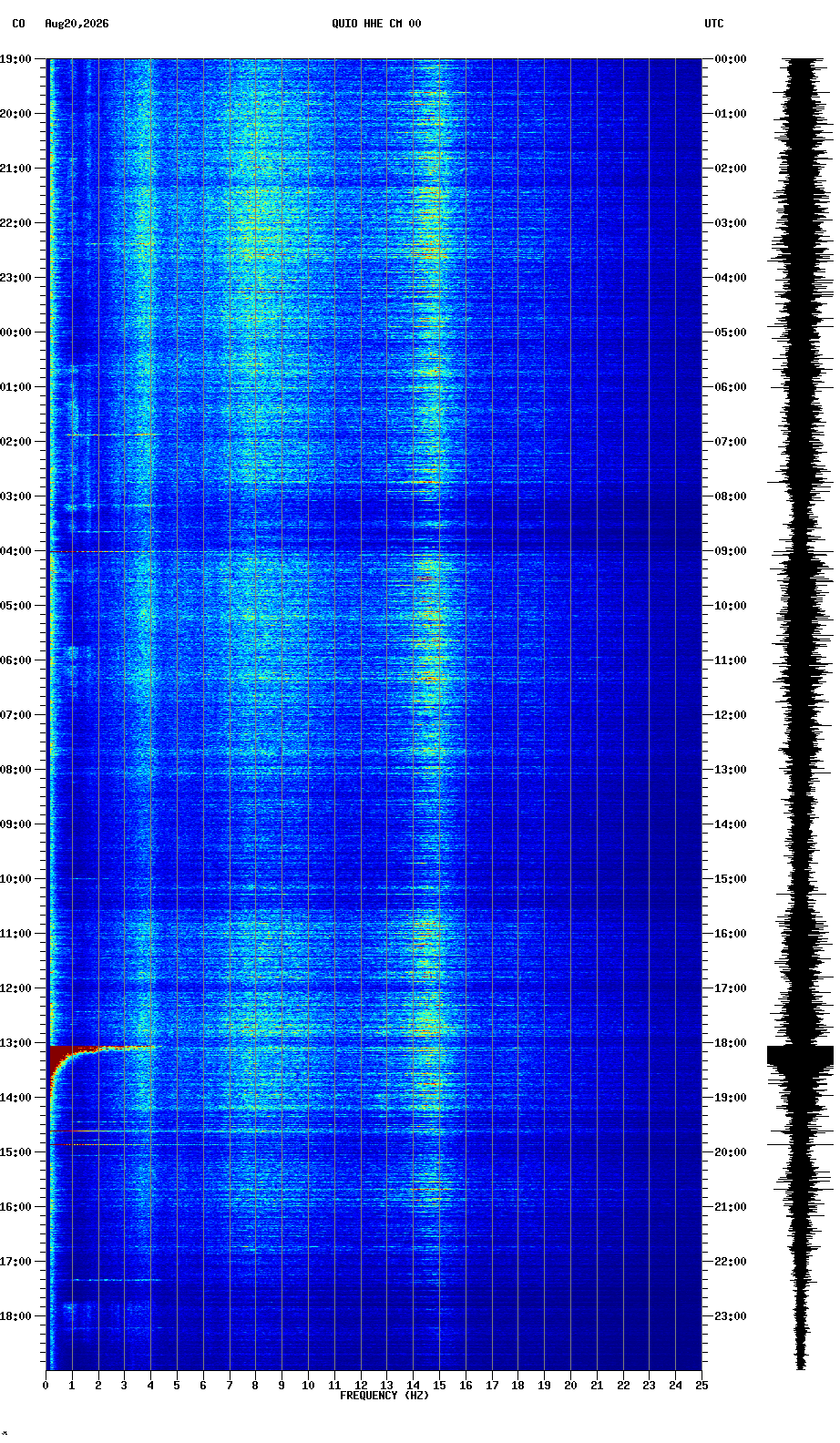Click the UTC time label '08:00'
The height and width of the screenshot is (1443, 840).
coord(731,496)
